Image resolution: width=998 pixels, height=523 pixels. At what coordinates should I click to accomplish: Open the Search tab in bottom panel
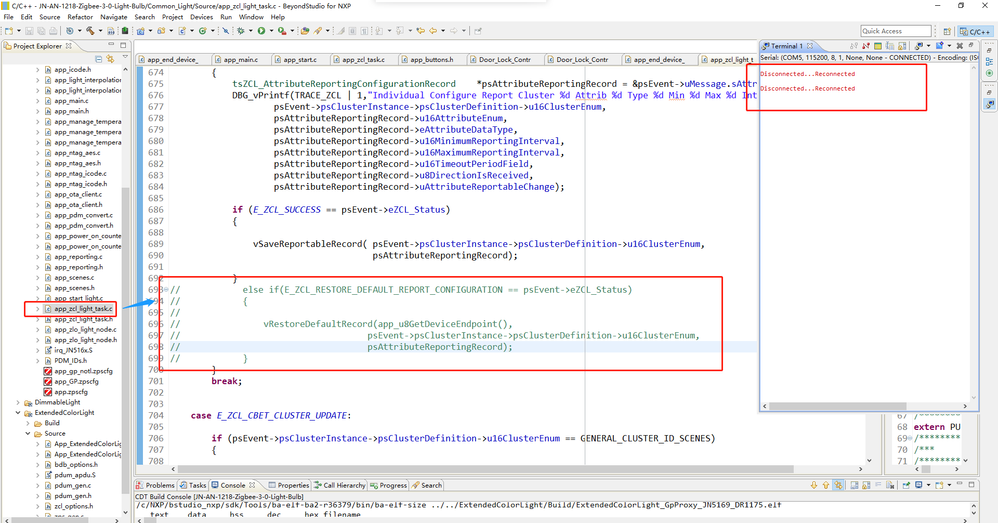(x=427, y=485)
